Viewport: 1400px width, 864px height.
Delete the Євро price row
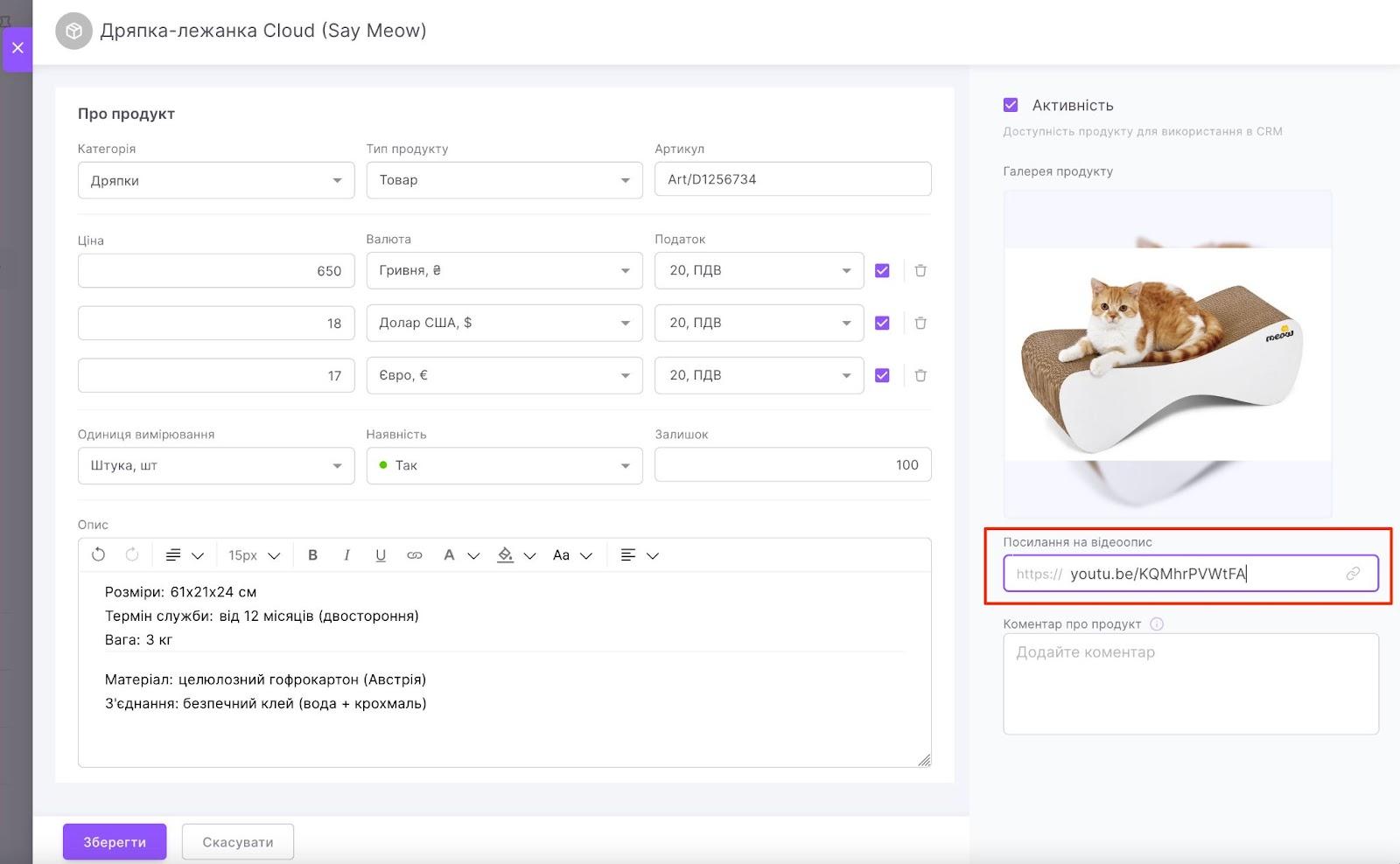pos(920,376)
